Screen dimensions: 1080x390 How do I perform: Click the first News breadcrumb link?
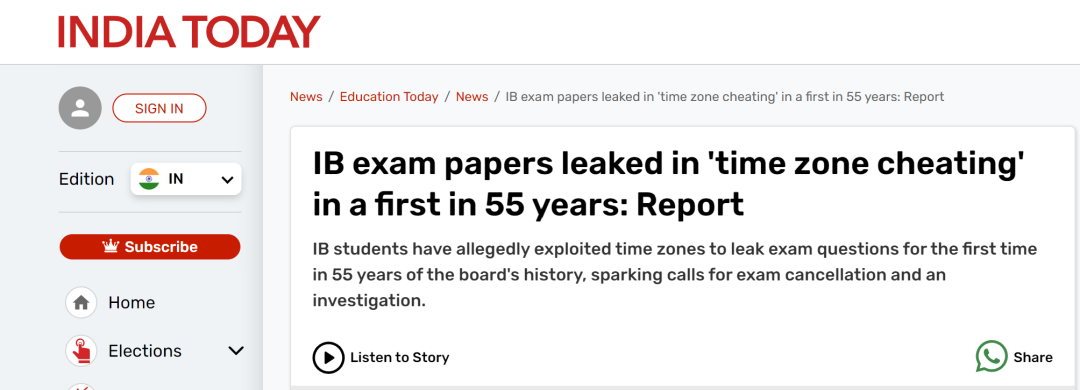(306, 96)
